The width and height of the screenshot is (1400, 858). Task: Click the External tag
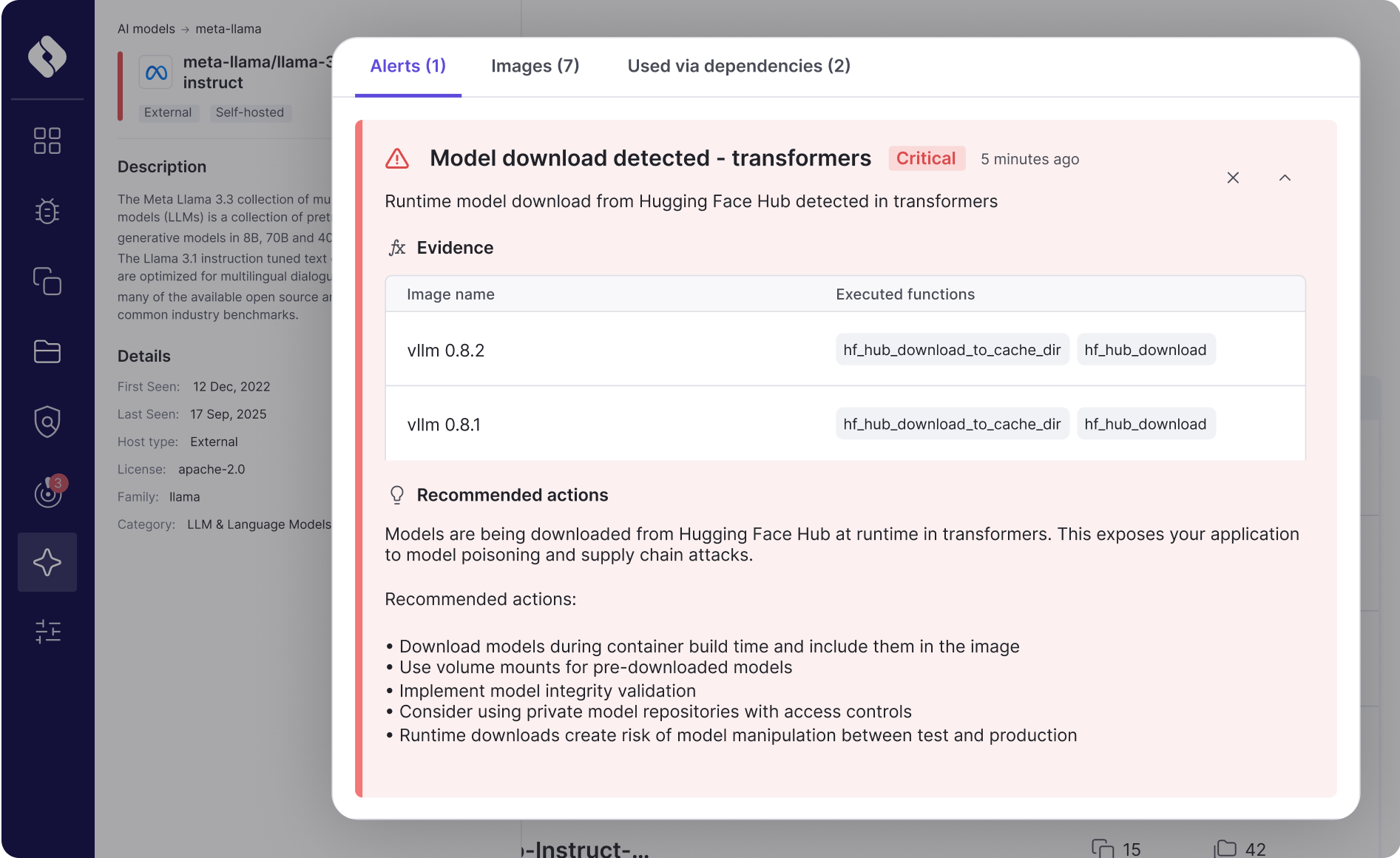(168, 112)
